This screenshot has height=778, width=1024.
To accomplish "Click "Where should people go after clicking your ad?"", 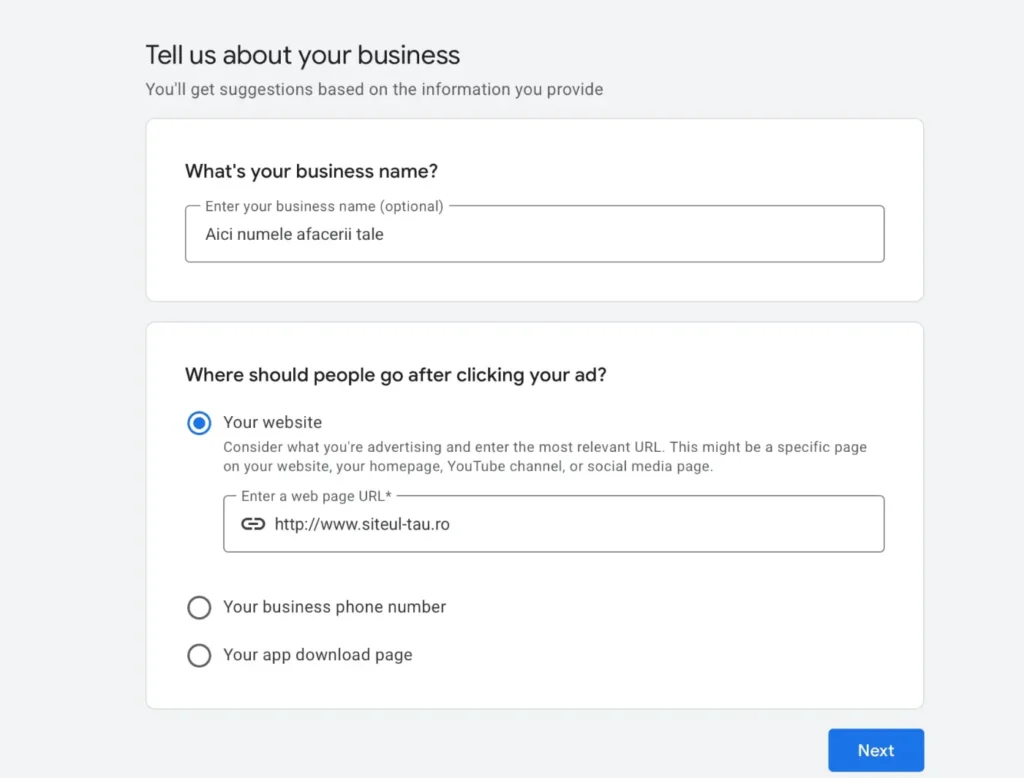I will [x=396, y=375].
